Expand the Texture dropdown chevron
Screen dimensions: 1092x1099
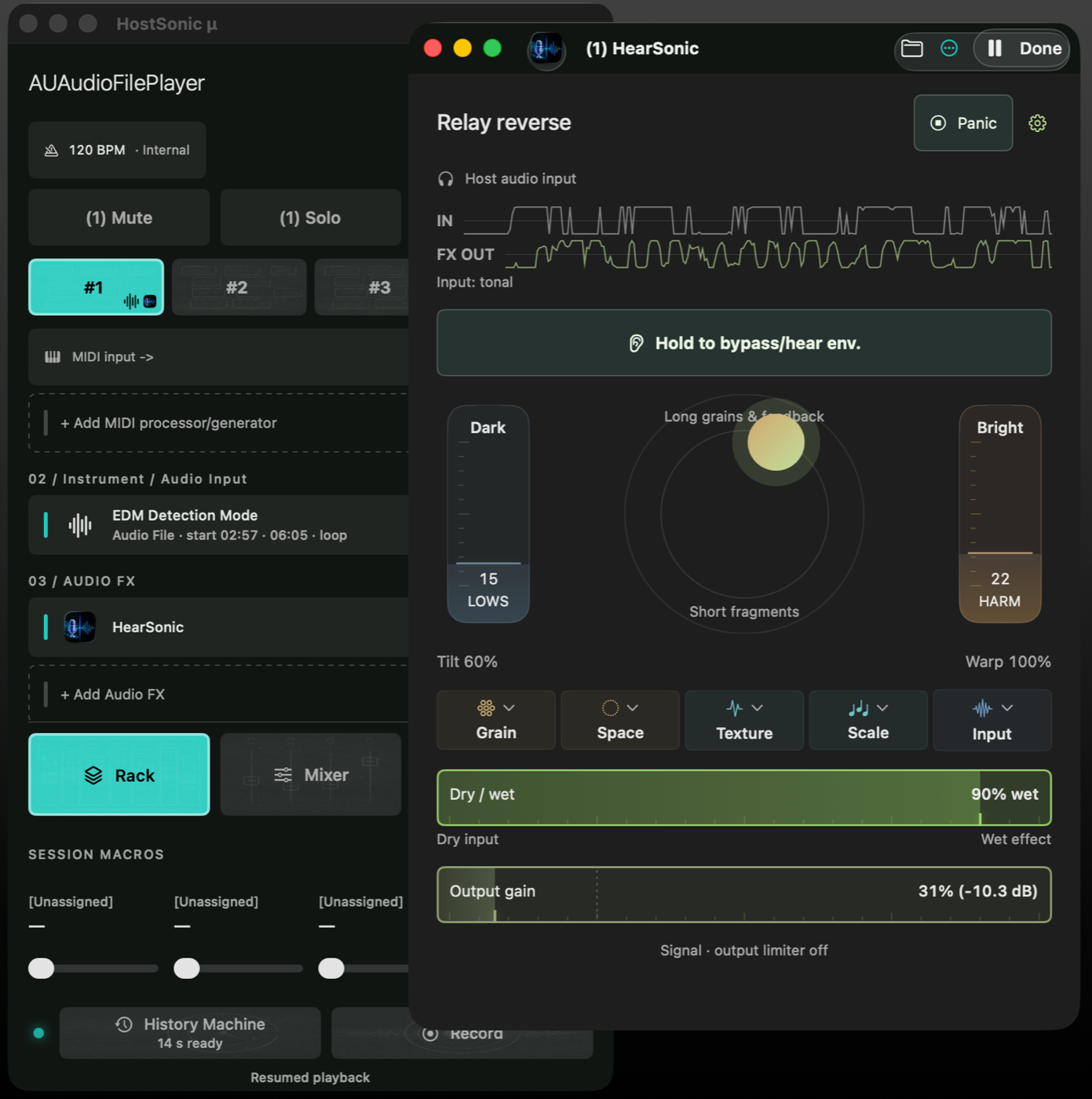click(757, 708)
